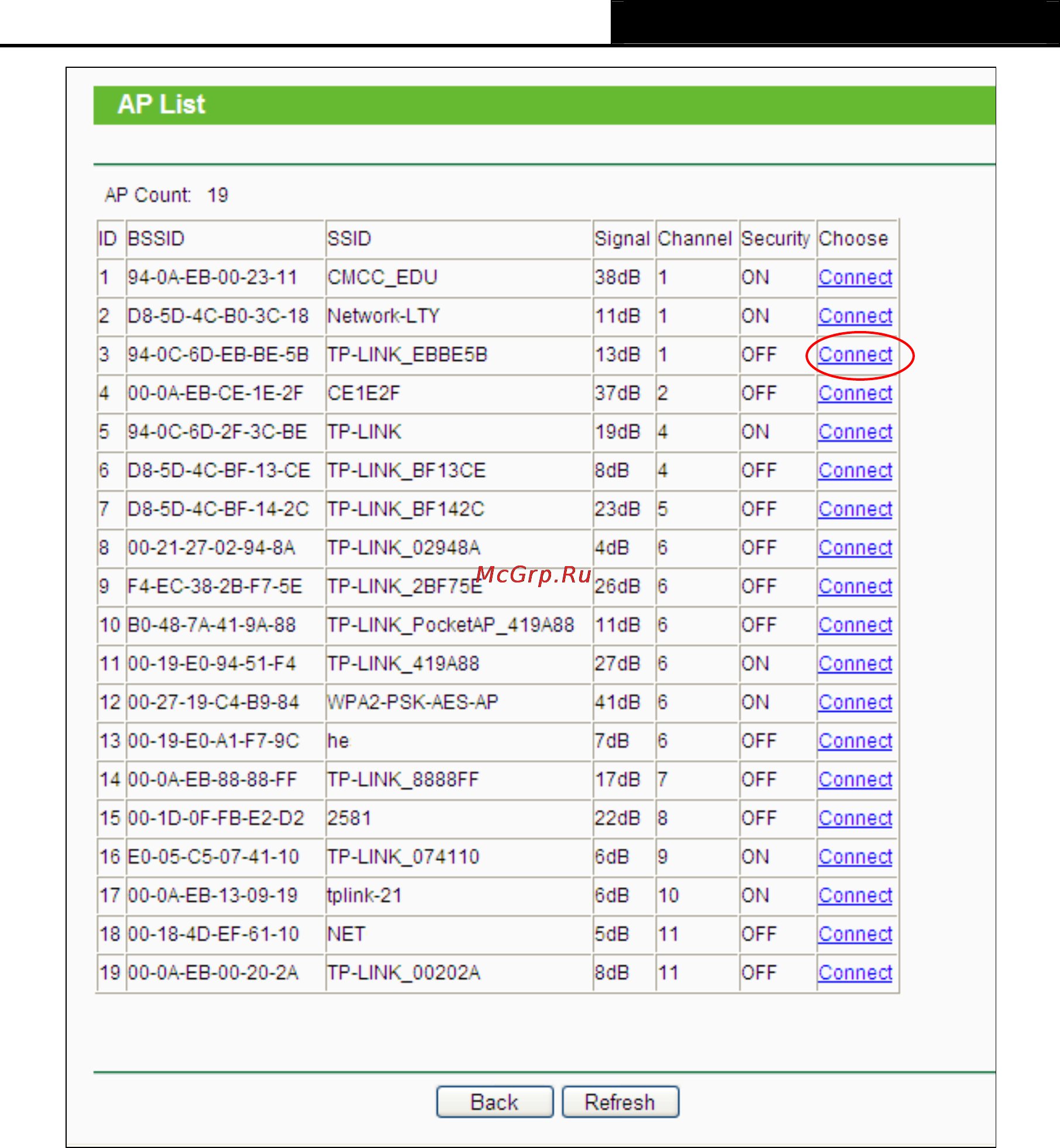Connect to TP-LINK_EBBE5B access point
Viewport: 1060px width, 1148px height.
click(855, 354)
